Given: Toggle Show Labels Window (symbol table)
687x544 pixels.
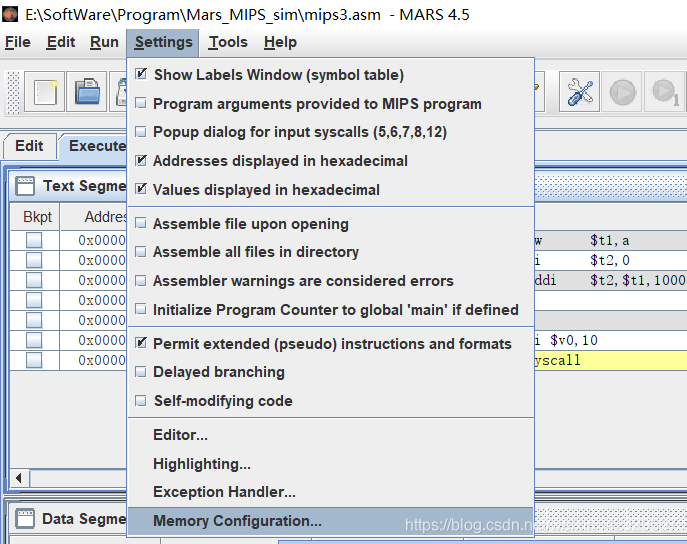Looking at the screenshot, I should [330, 75].
